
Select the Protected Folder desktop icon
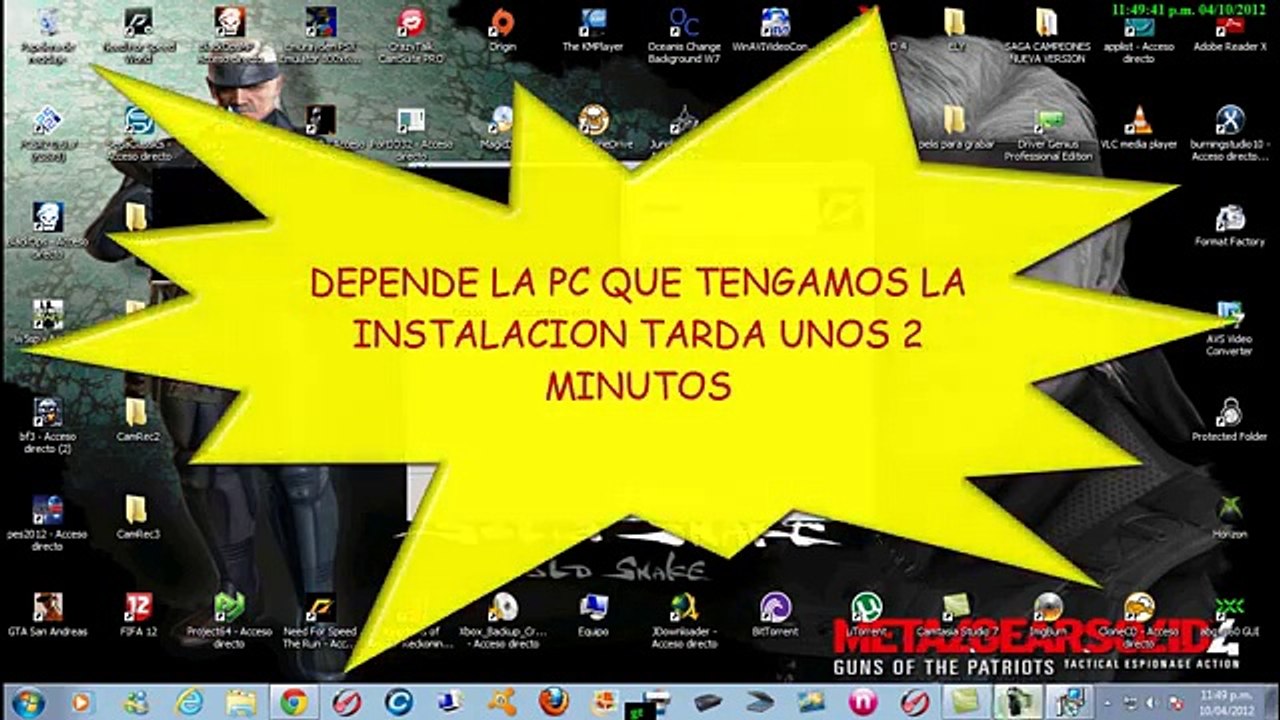pos(1230,420)
